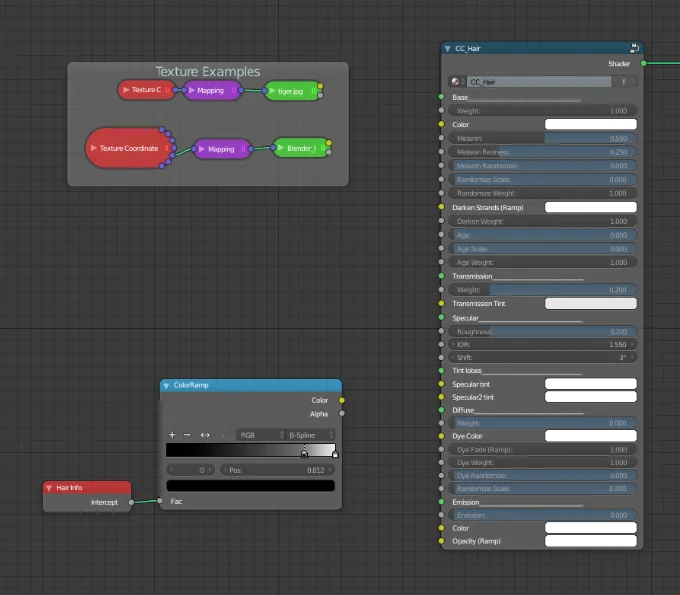Screen dimensions: 680x595
Task: Click the ColorRamp Fac input socket
Action: coord(160,501)
